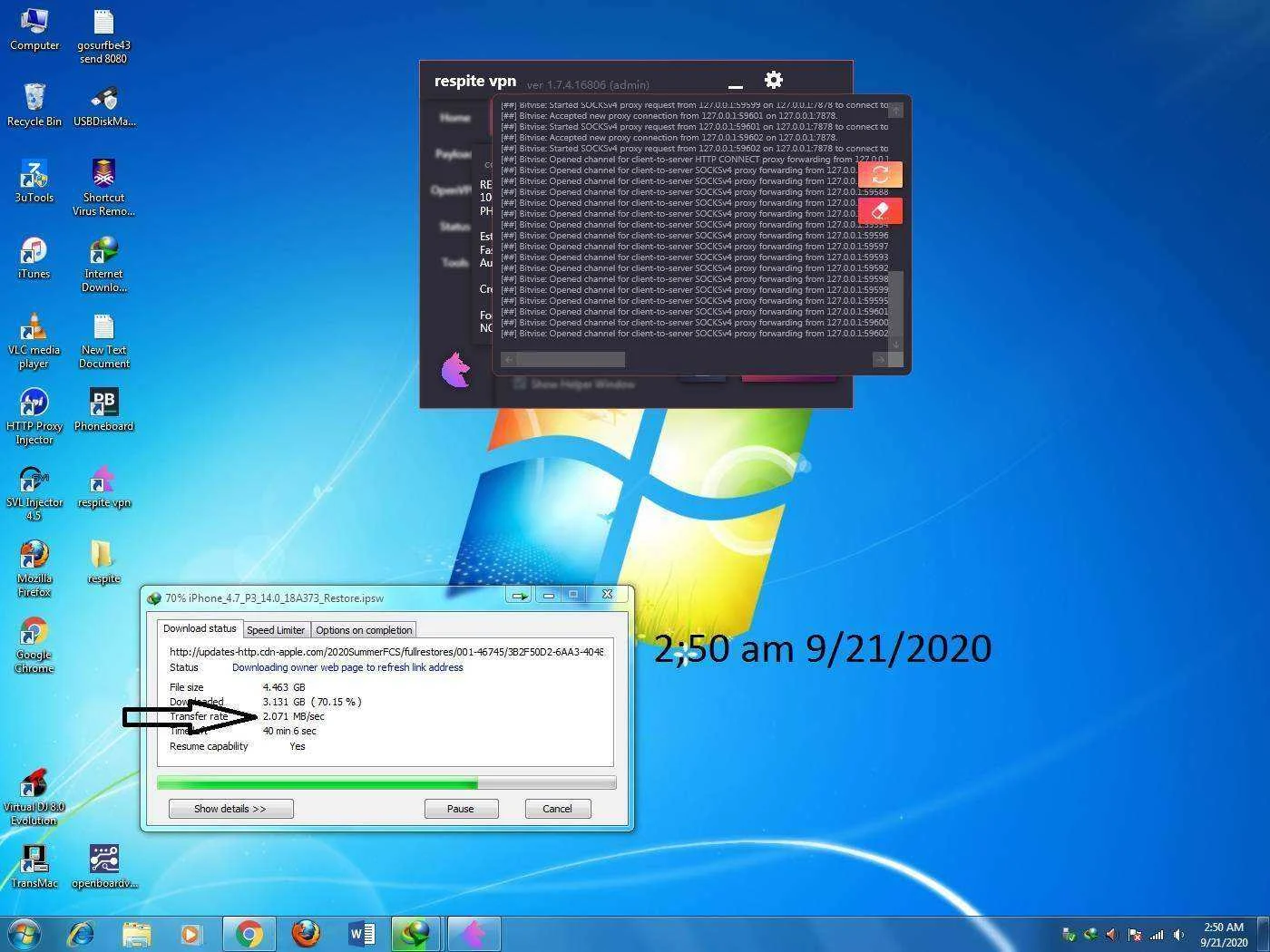1270x952 pixels.
Task: Open the Action Center flag tray icon
Action: 1135,934
